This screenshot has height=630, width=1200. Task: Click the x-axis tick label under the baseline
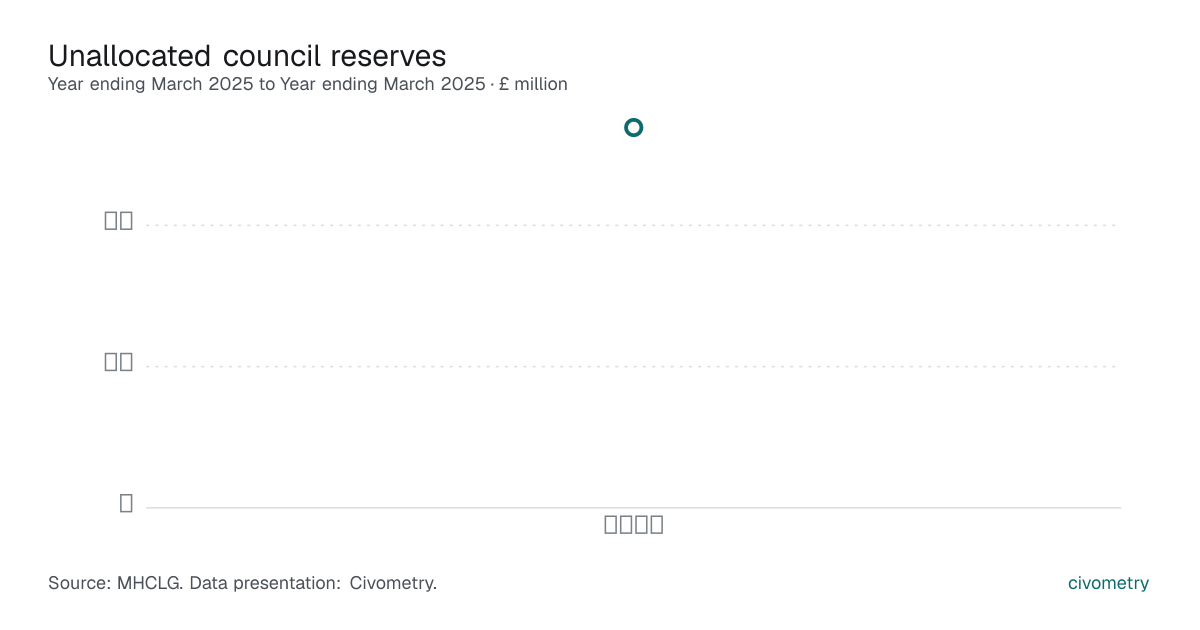pyautogui.click(x=634, y=524)
